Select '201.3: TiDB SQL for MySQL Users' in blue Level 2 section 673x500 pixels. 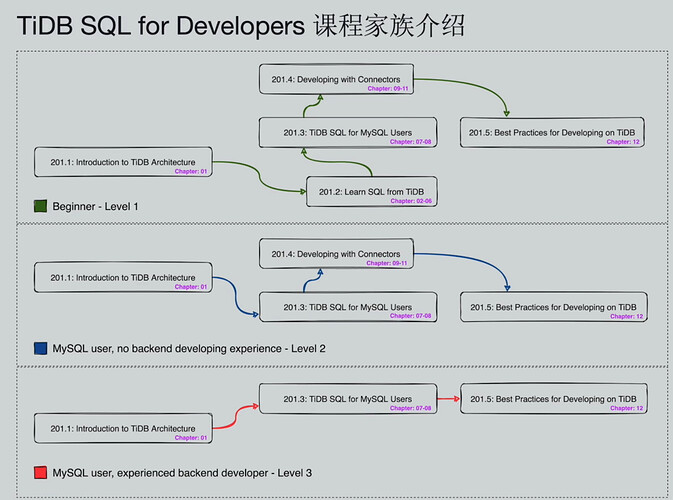tap(348, 307)
